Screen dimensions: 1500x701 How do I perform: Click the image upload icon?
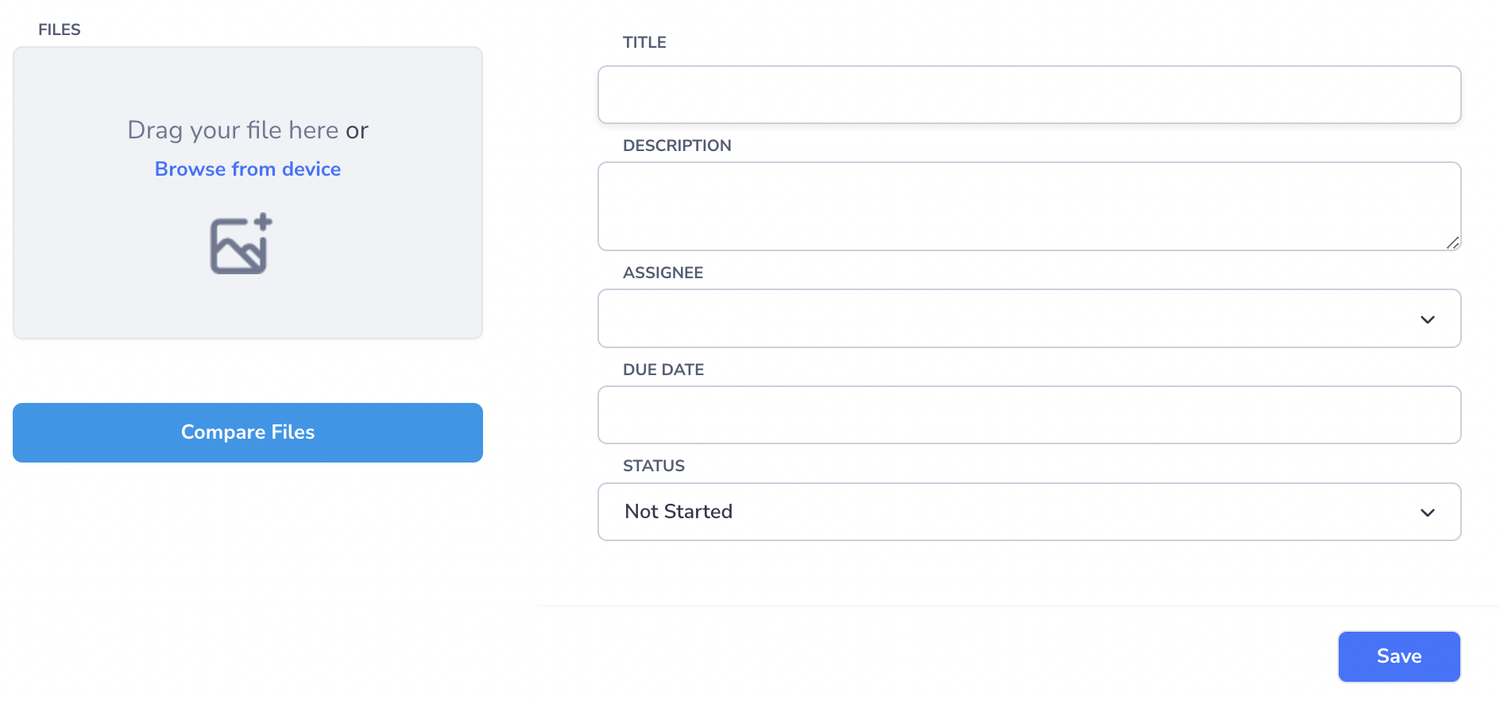(240, 243)
